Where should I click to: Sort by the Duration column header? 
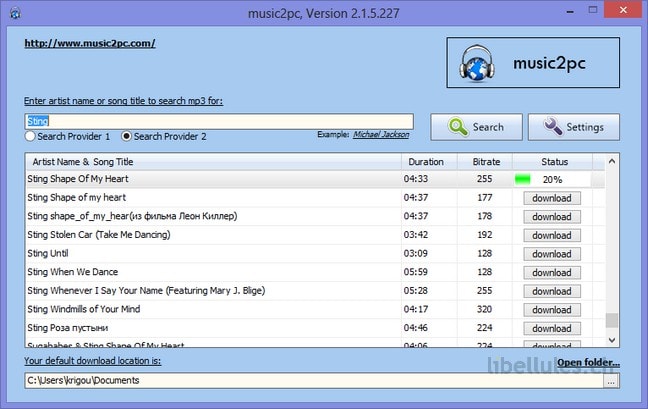[x=429, y=162]
